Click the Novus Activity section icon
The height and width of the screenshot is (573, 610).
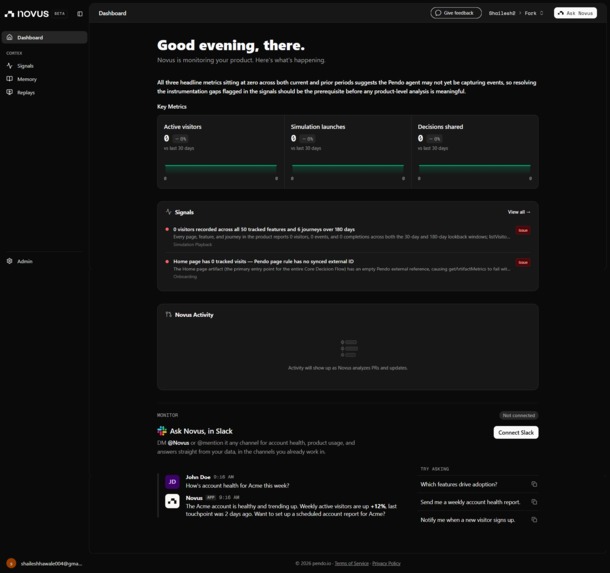168,314
